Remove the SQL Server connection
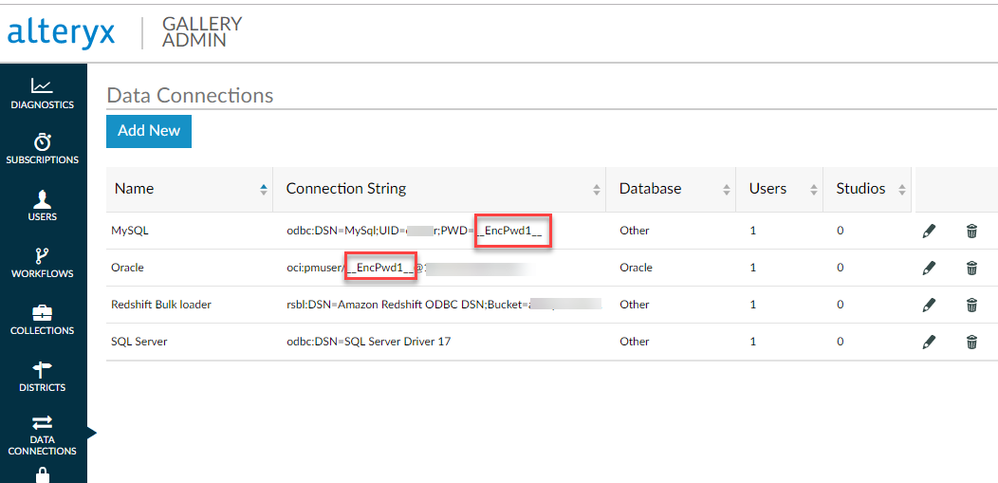Viewport: 998px width, 483px height. [971, 342]
